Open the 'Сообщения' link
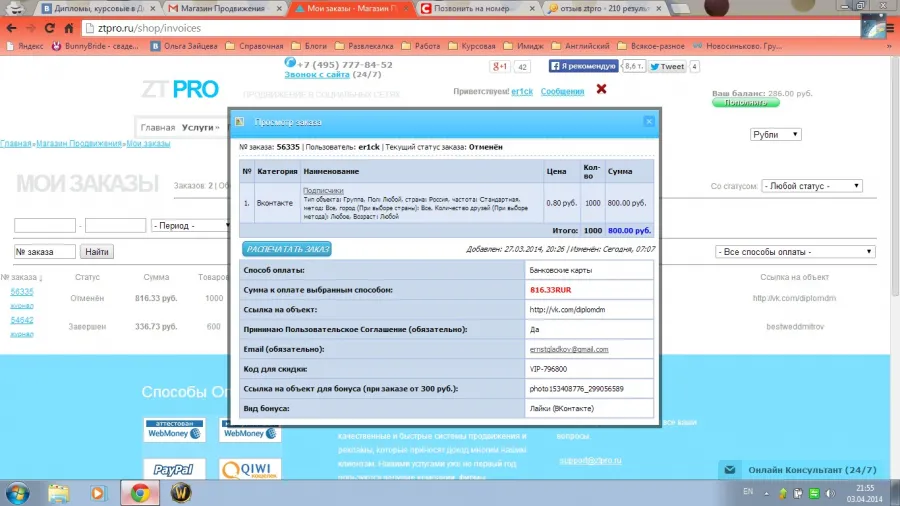900x506 pixels. click(x=562, y=92)
